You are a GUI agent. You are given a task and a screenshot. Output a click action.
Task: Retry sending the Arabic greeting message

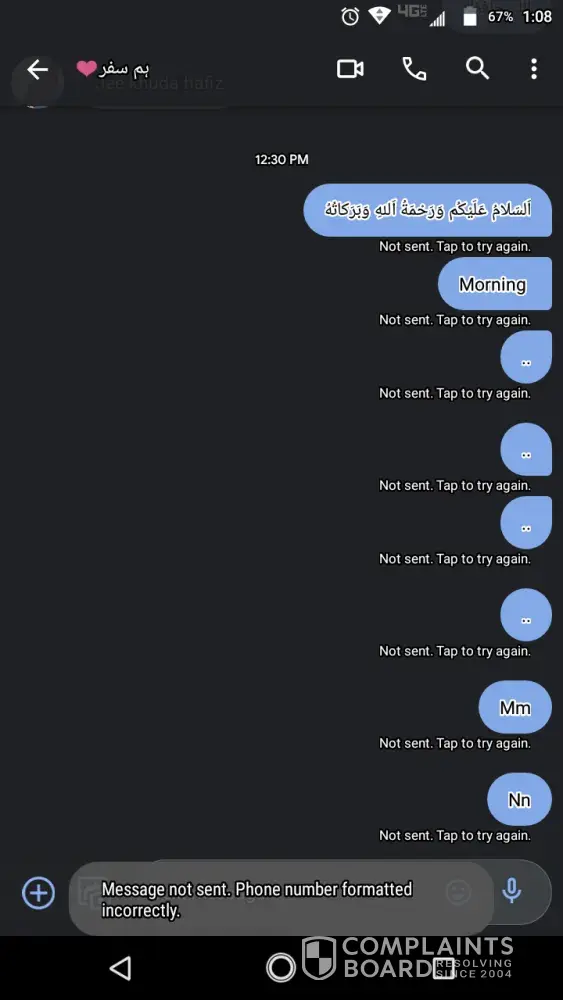[455, 246]
